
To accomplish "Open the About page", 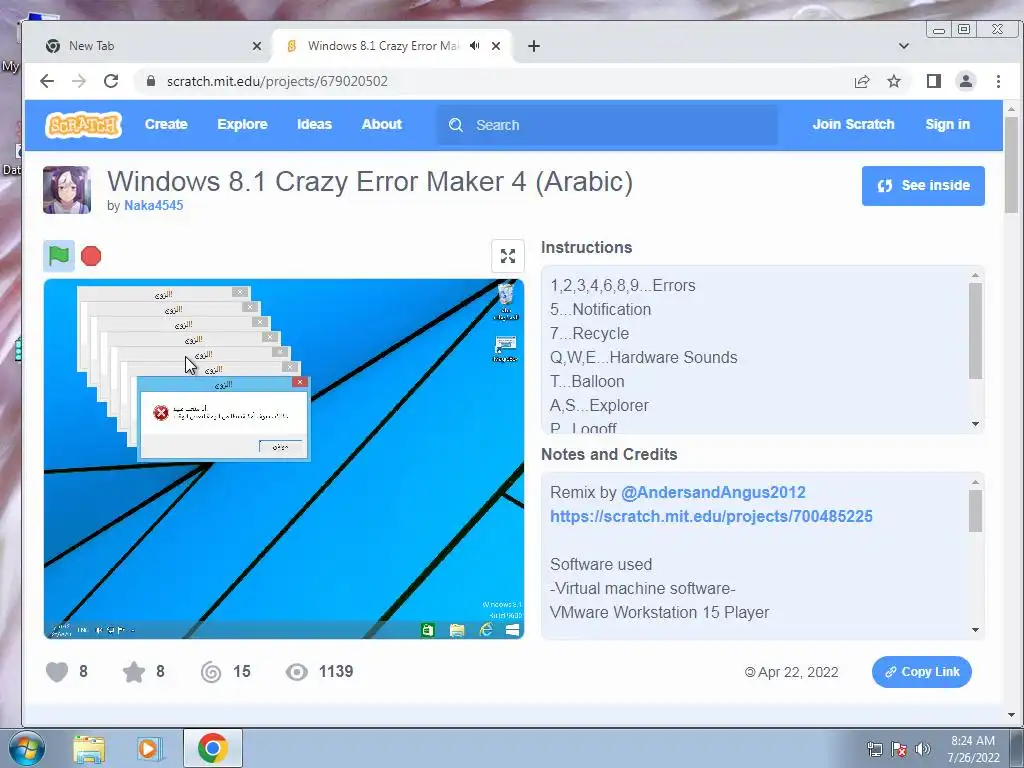I will pyautogui.click(x=381, y=124).
